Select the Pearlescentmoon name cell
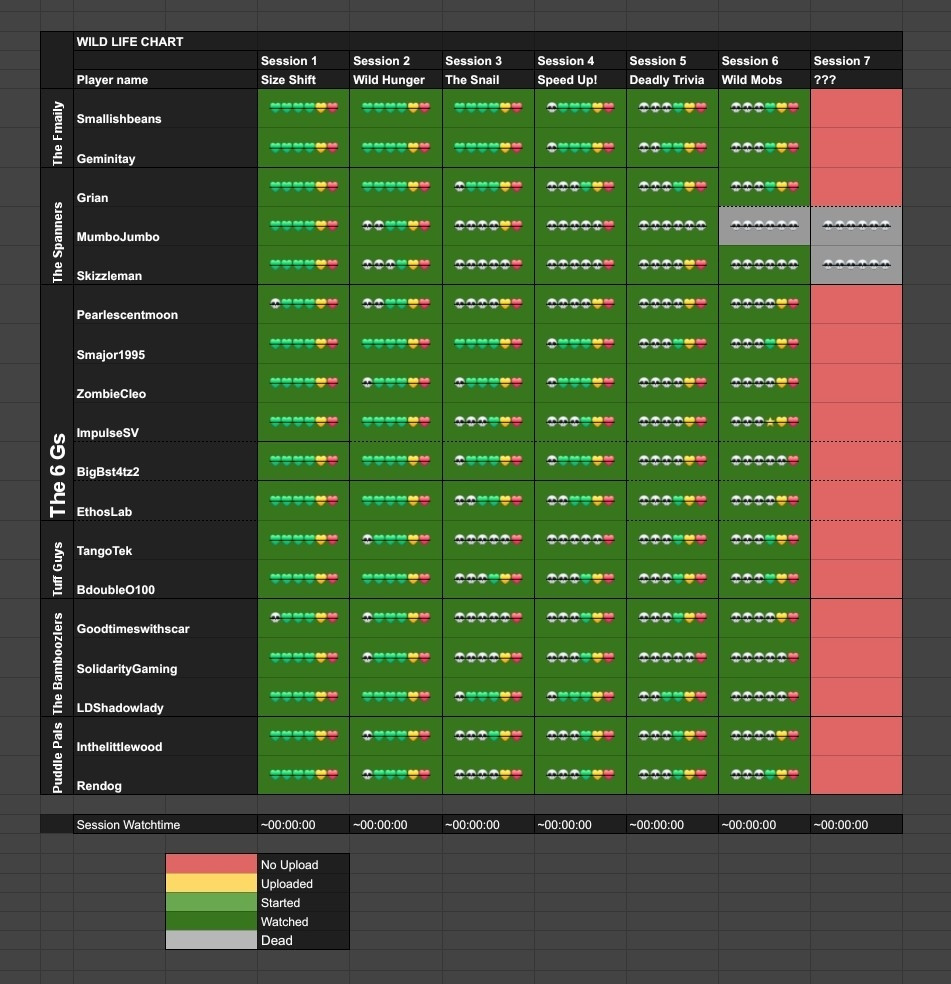The height and width of the screenshot is (984, 951). point(165,304)
